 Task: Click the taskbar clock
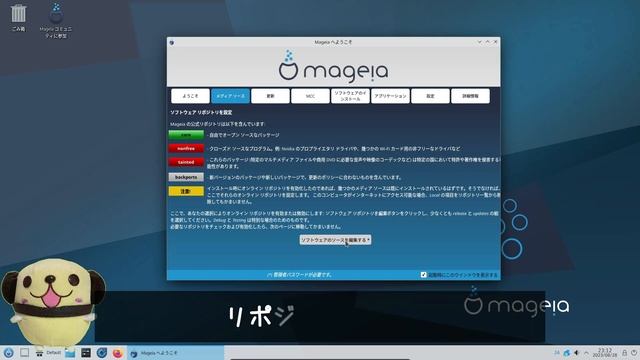click(605, 353)
